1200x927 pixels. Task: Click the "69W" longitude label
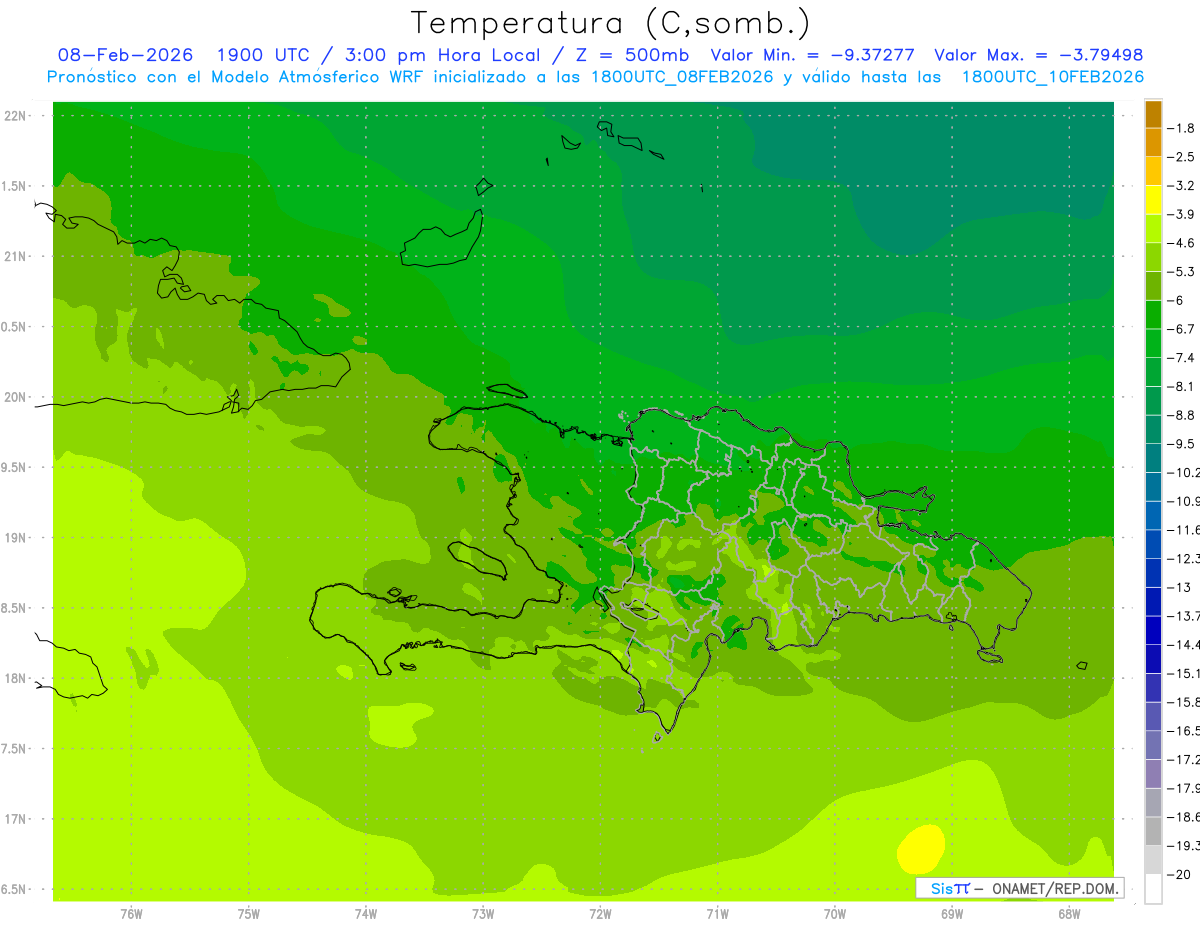coord(951,914)
